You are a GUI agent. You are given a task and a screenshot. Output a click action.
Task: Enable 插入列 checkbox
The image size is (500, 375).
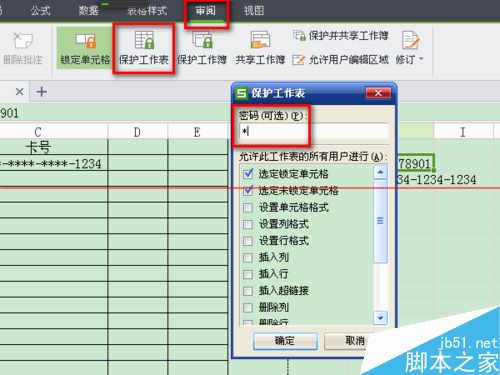coord(248,257)
